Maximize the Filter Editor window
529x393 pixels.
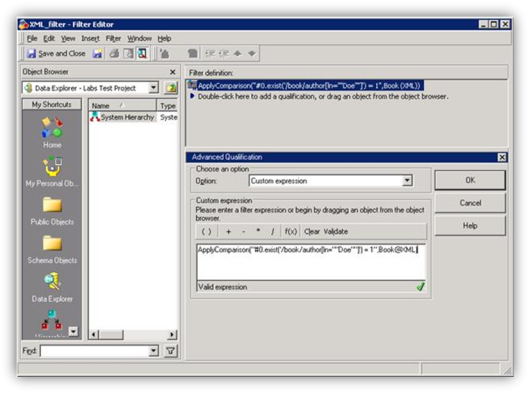(x=494, y=24)
